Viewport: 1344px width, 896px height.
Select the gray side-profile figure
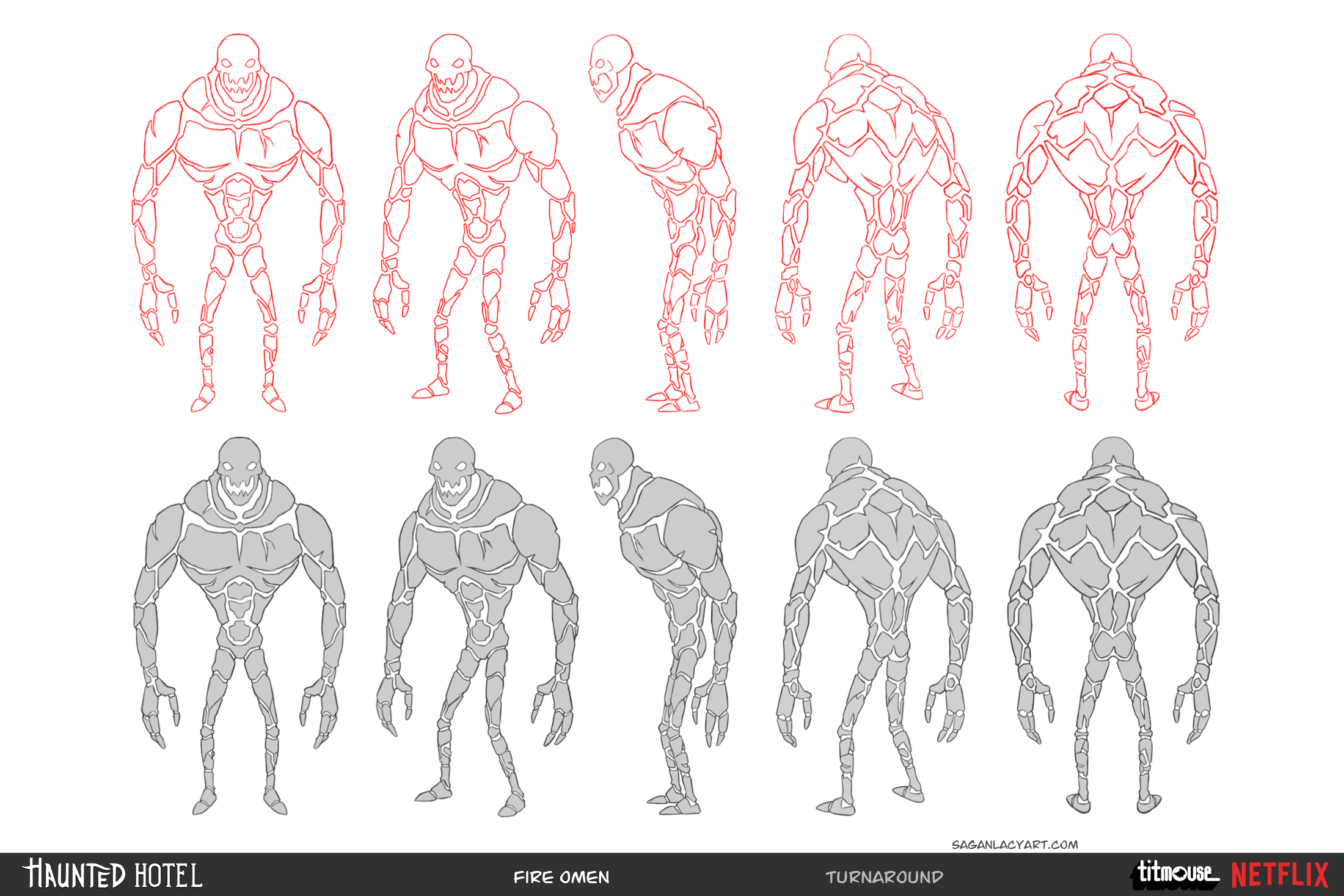coord(664,626)
